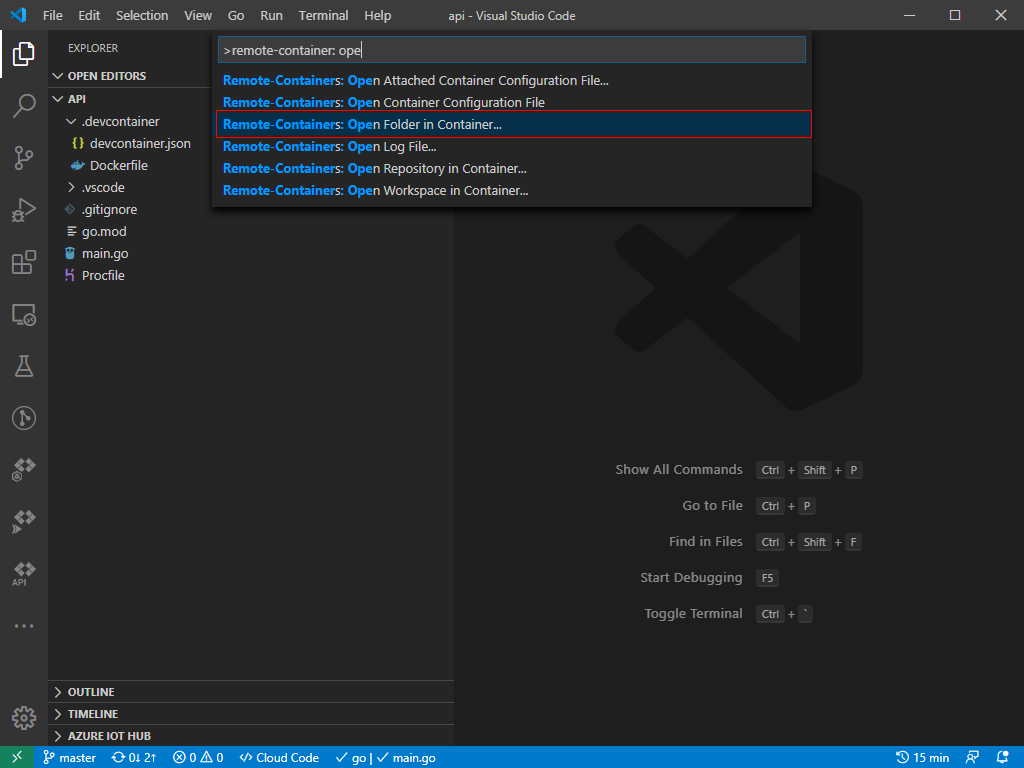Expand the Outline section
This screenshot has width=1024, height=768.
click(x=90, y=692)
